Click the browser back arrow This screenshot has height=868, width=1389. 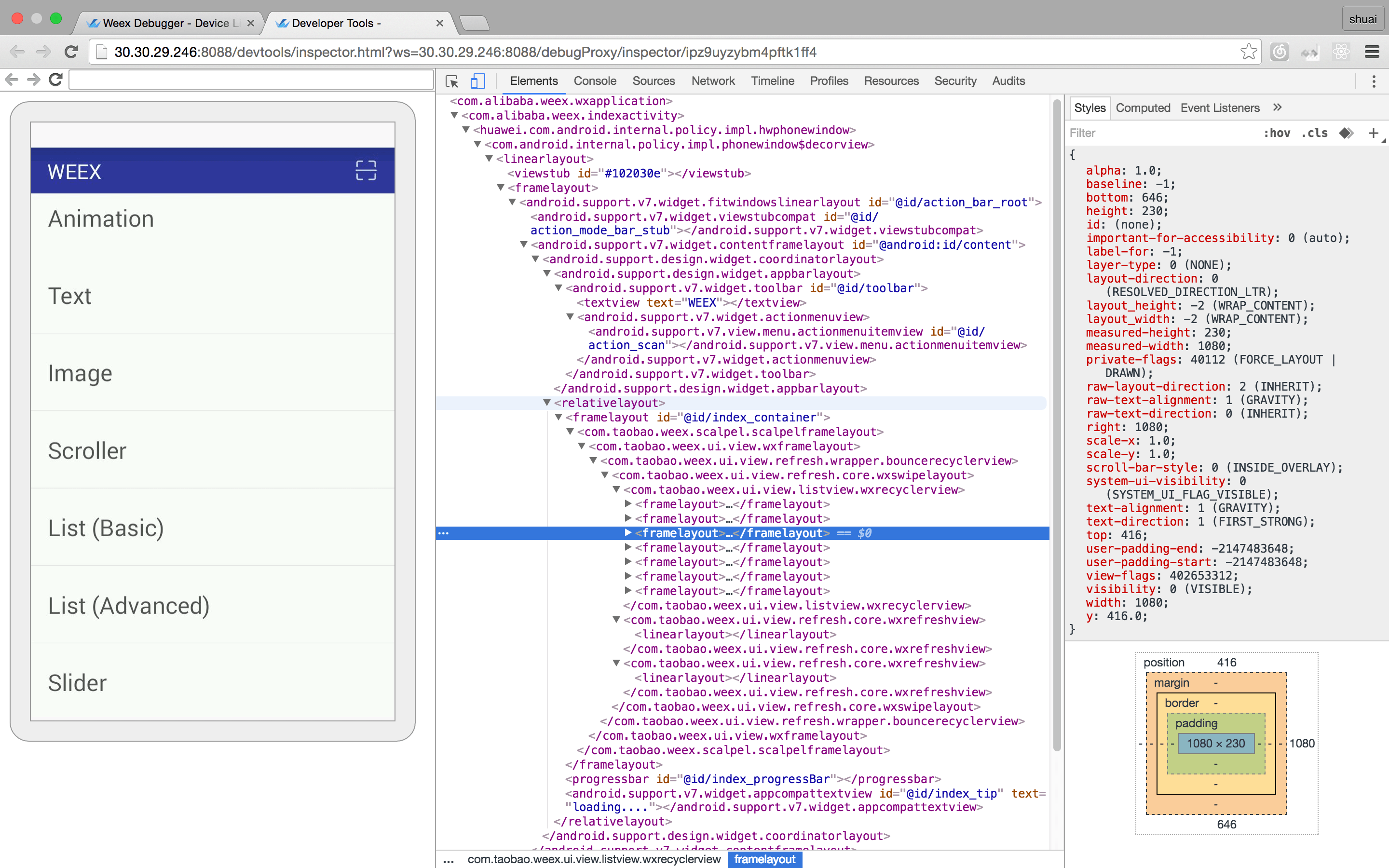pyautogui.click(x=17, y=52)
